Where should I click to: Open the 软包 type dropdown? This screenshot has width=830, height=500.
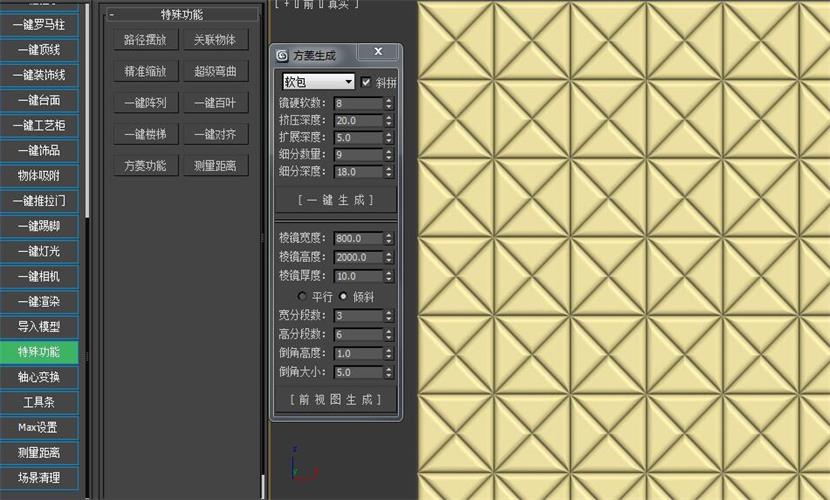[318, 81]
